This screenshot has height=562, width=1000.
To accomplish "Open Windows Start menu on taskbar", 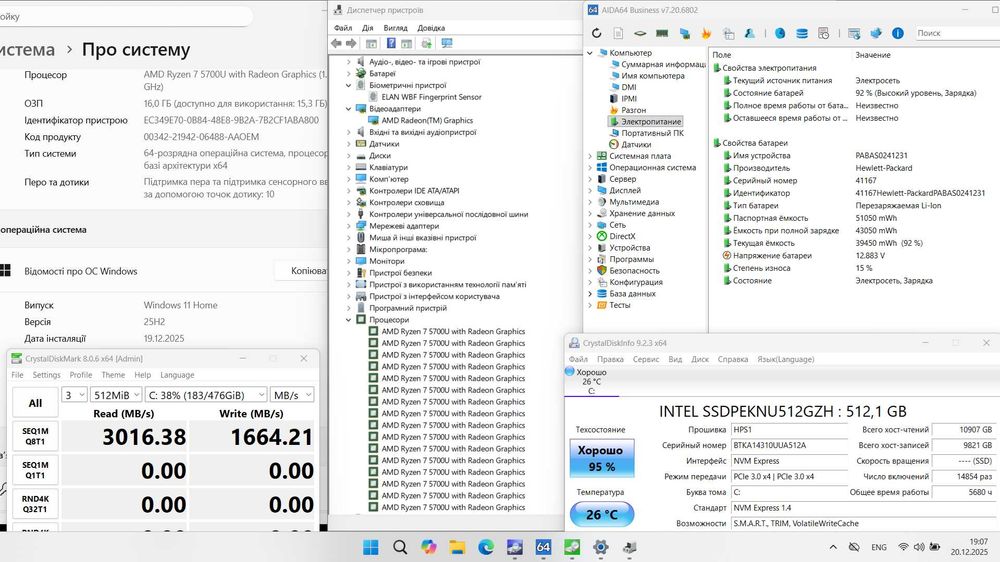I will click(370, 547).
